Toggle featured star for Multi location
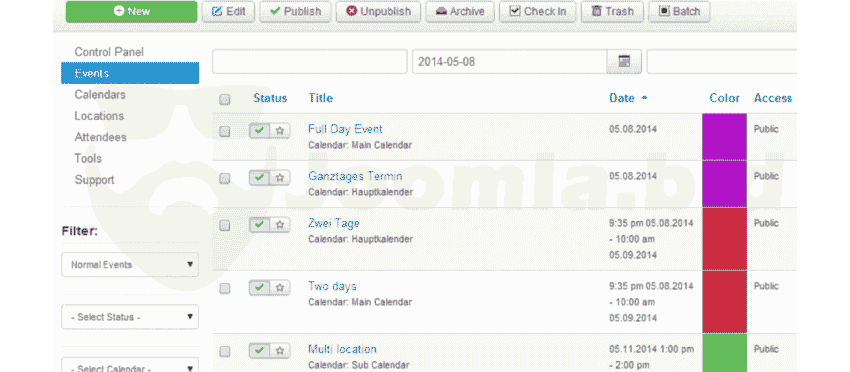Screen dimensions: 850x372 click(x=280, y=350)
